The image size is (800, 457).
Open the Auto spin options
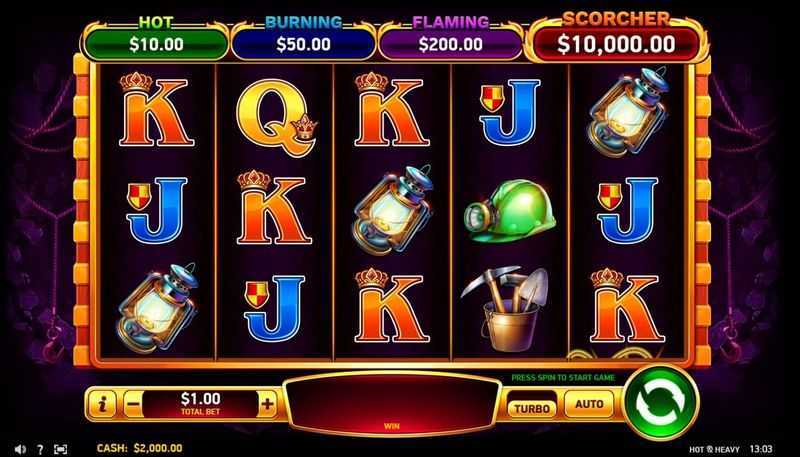pyautogui.click(x=589, y=404)
